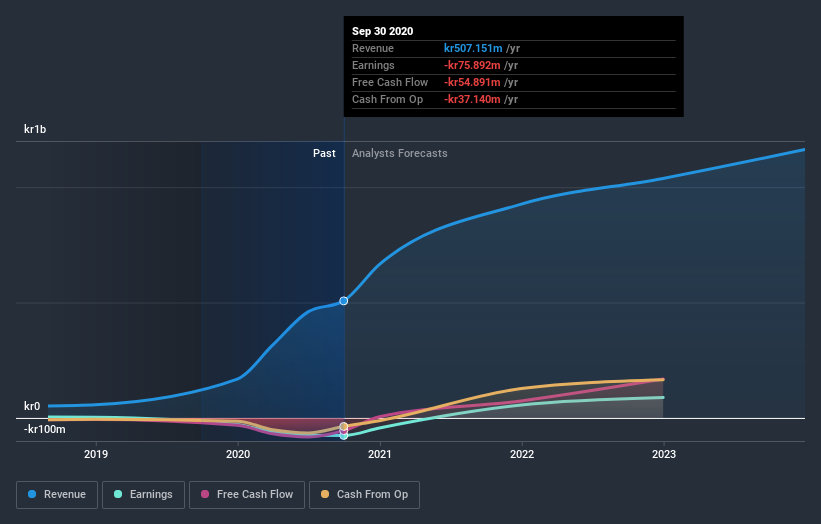Click the Free Cash Flow tooltip row label
The width and height of the screenshot is (821, 524).
point(390,82)
